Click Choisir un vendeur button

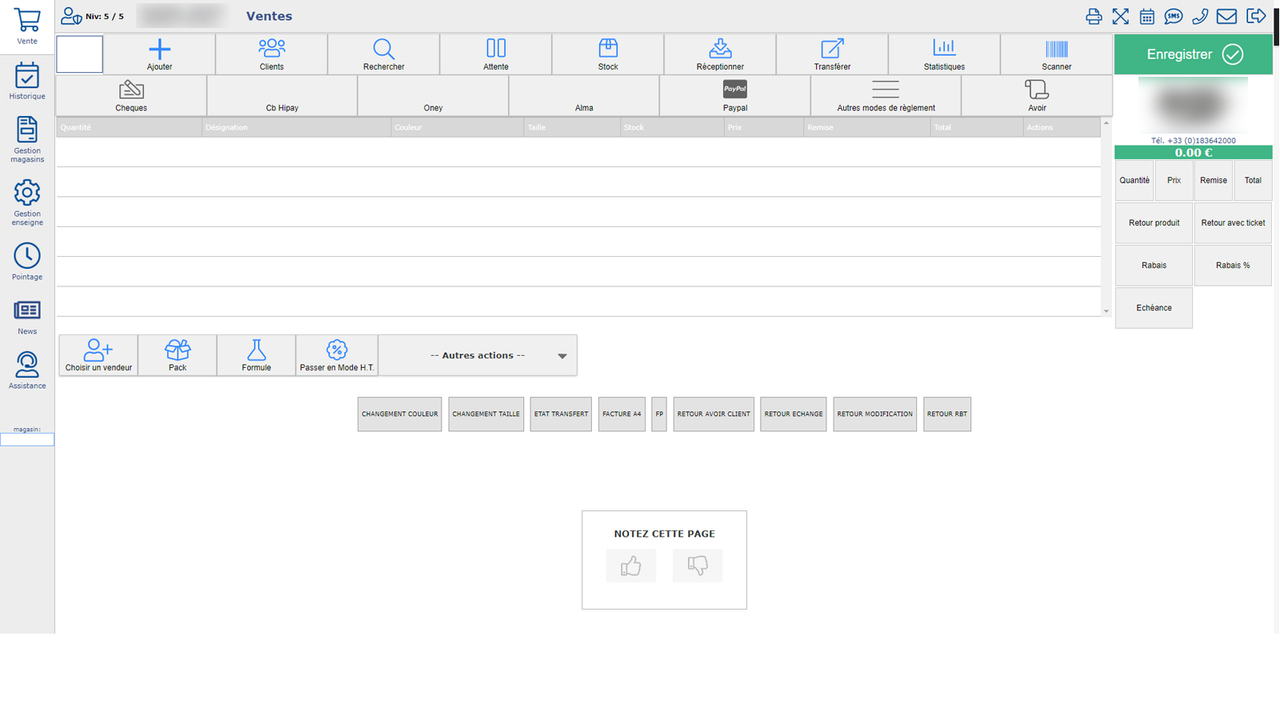(98, 355)
